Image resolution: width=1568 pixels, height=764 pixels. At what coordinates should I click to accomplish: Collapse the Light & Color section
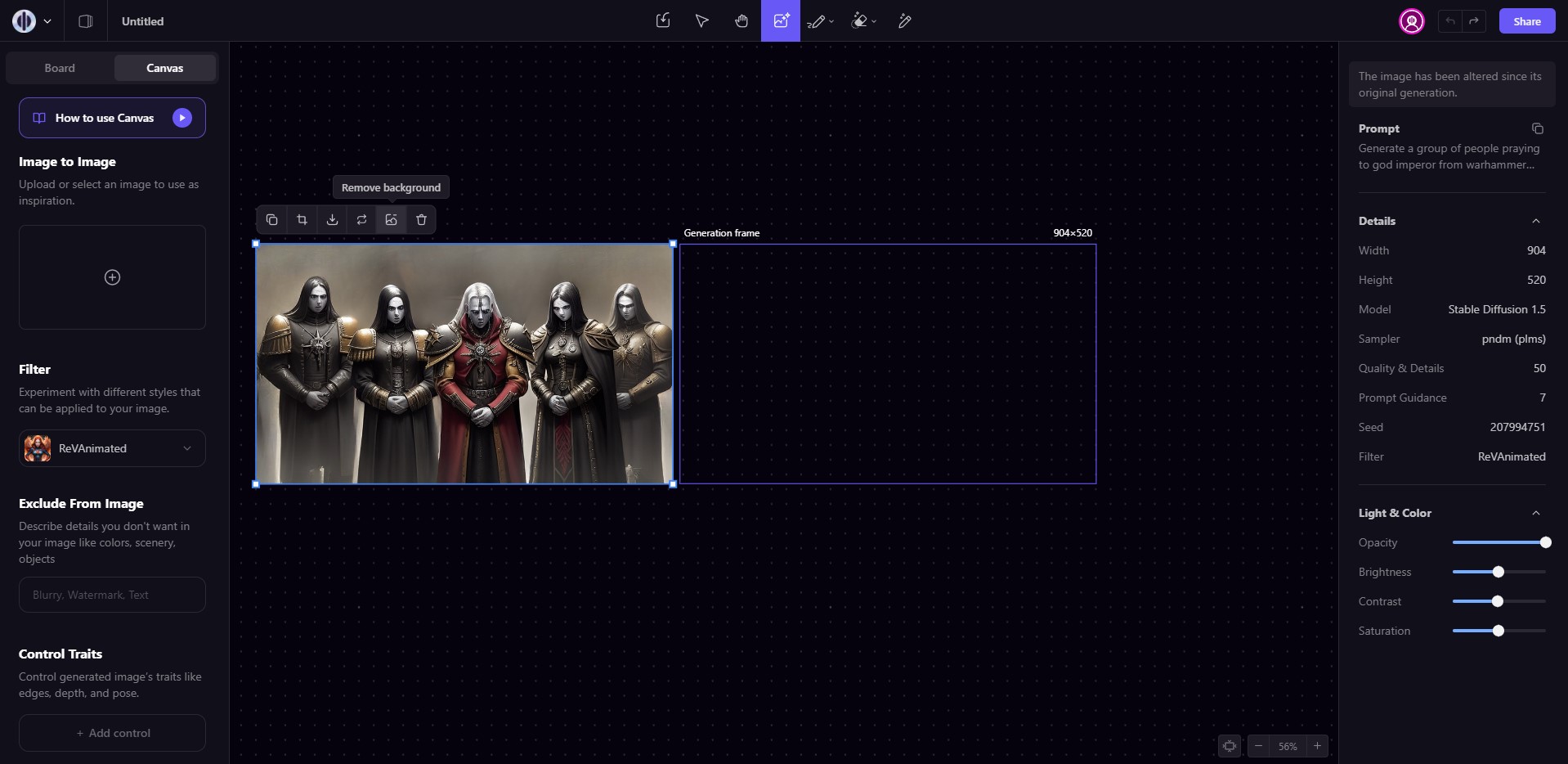(x=1535, y=513)
